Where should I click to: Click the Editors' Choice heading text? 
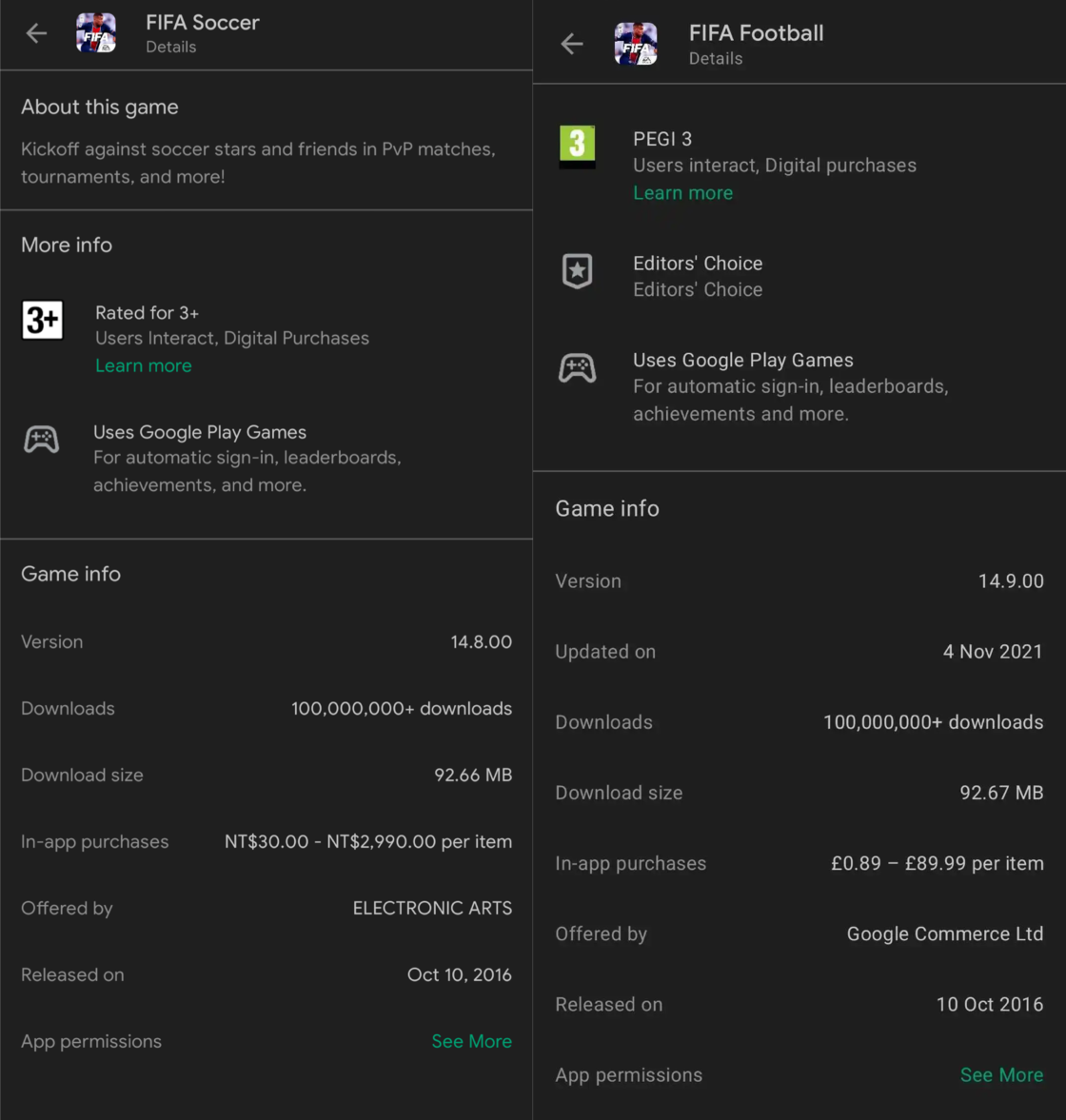(698, 263)
